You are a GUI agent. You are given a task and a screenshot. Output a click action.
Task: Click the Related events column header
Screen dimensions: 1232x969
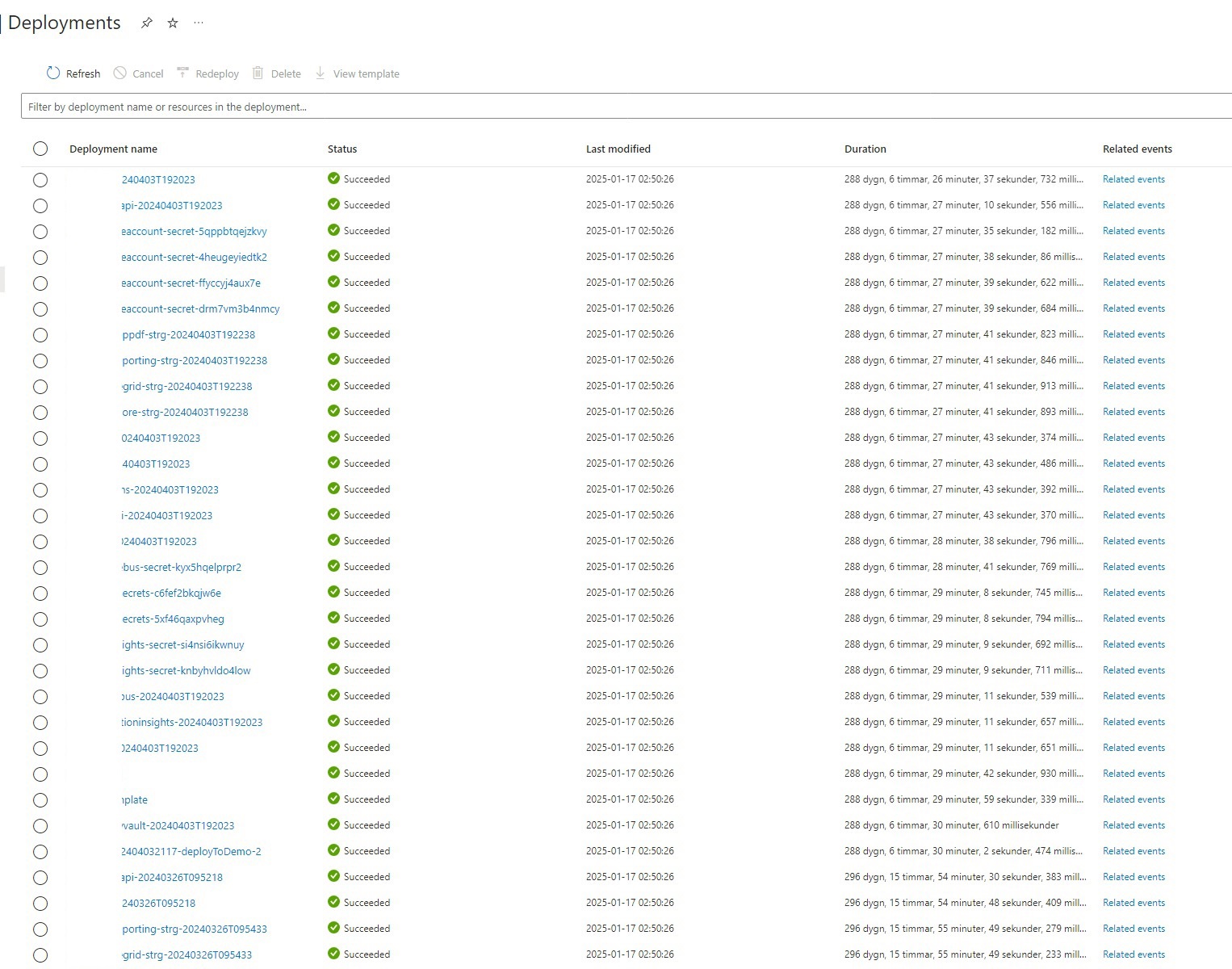[x=1138, y=149]
